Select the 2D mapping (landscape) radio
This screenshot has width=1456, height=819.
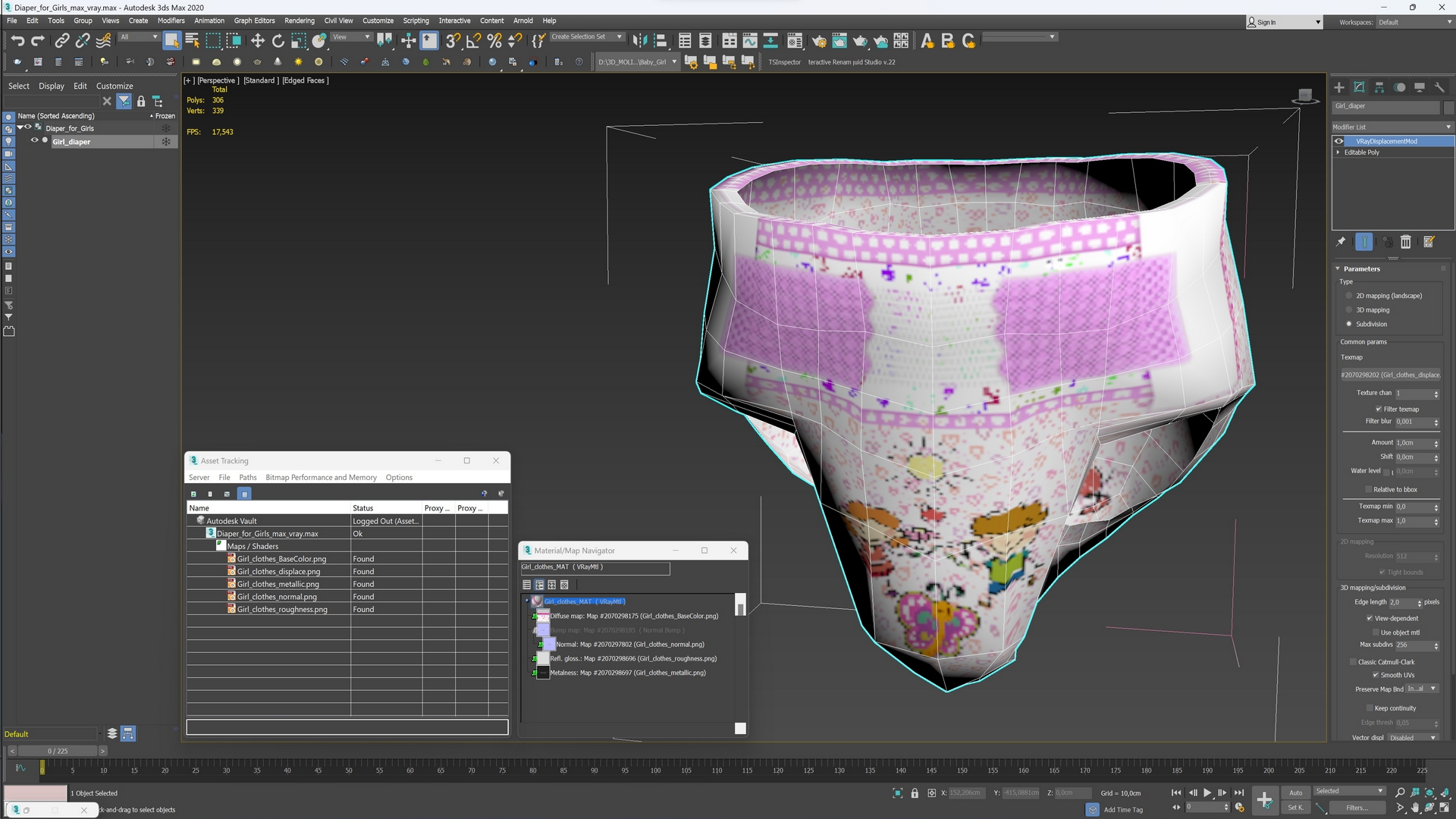tap(1349, 296)
